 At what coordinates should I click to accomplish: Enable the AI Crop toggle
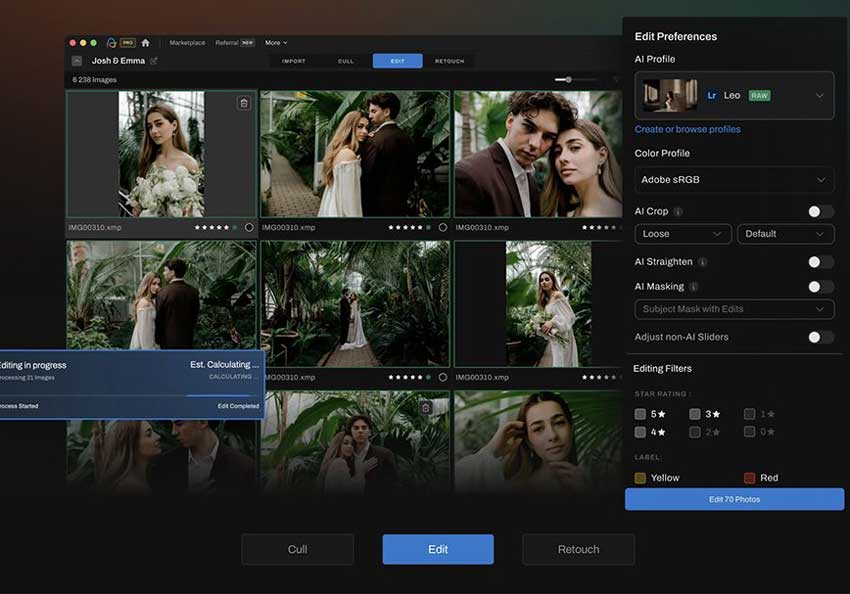pyautogui.click(x=820, y=211)
